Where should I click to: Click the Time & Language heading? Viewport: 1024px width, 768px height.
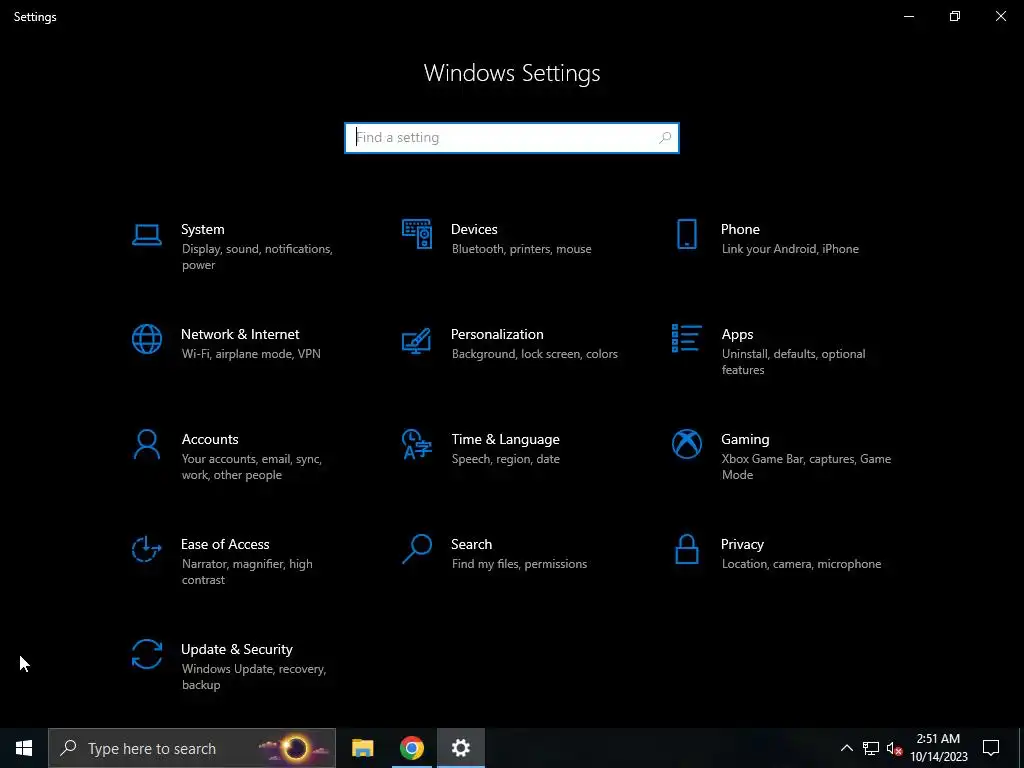tap(505, 440)
